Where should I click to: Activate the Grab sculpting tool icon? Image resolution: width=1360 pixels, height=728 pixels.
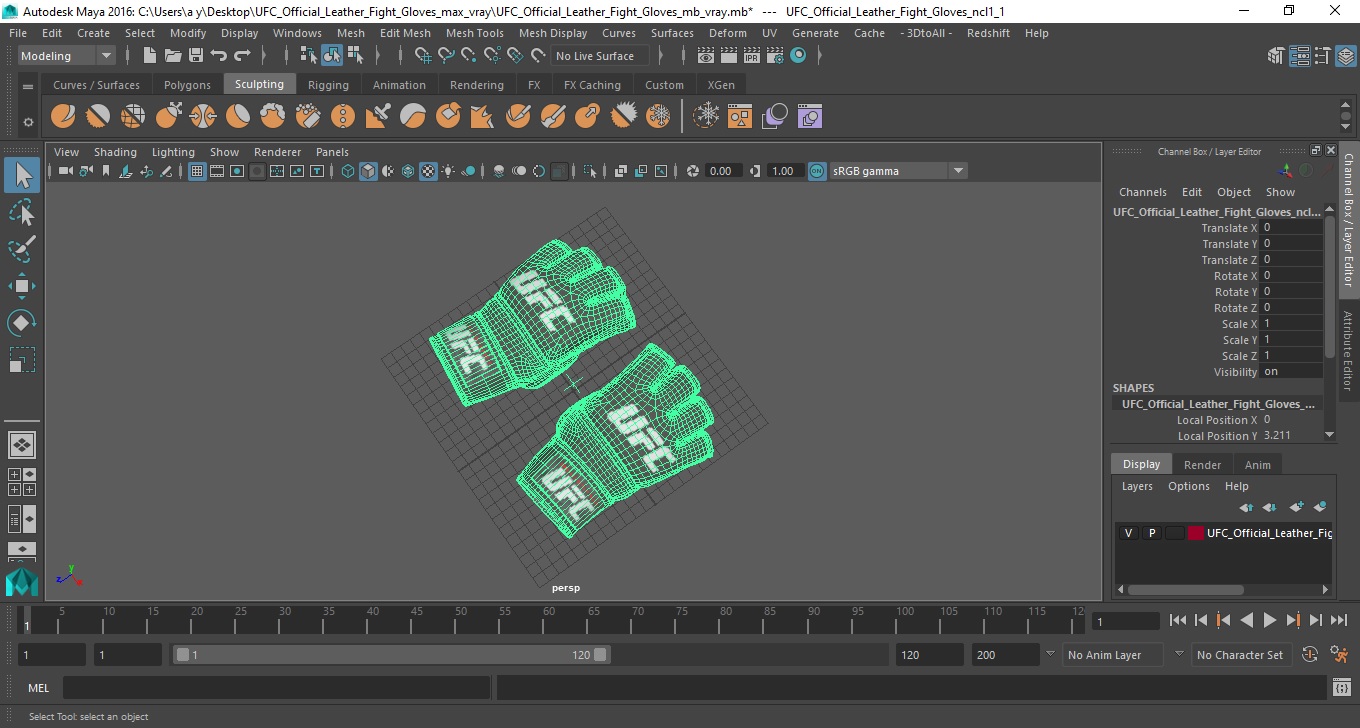(x=168, y=117)
